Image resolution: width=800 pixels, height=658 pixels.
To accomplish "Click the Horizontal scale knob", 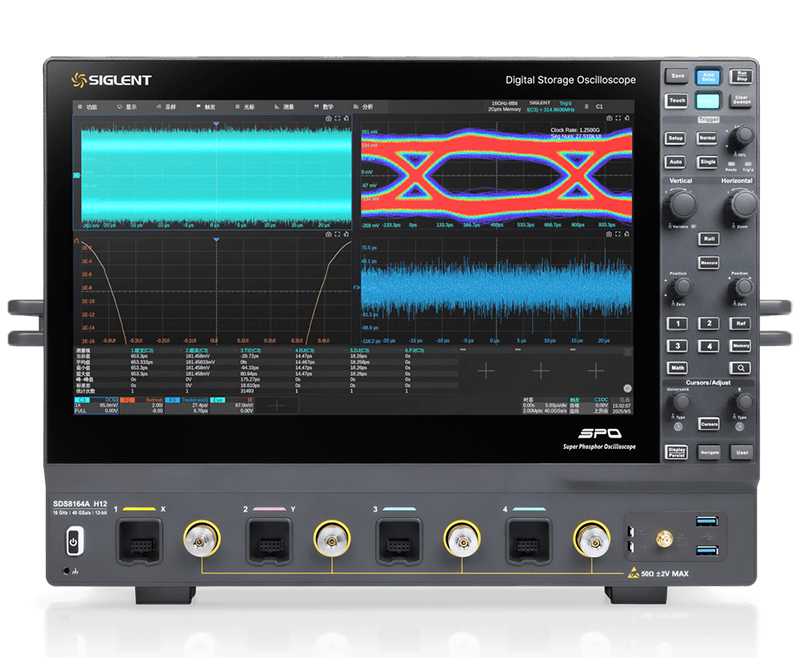I will coord(742,205).
